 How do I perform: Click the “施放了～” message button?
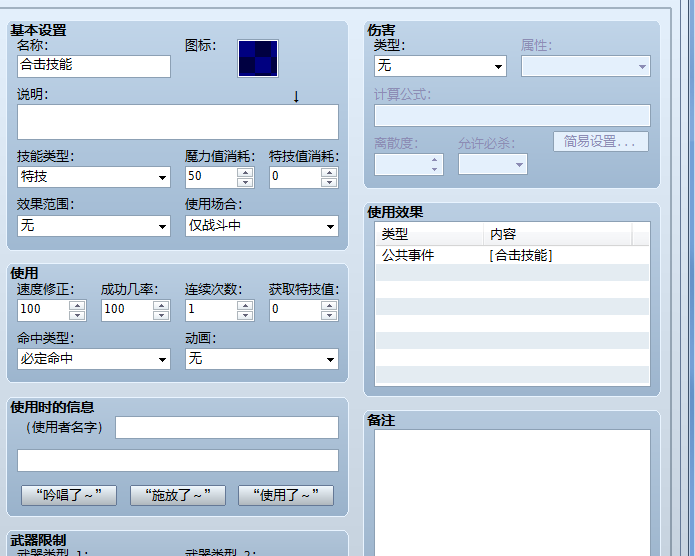178,495
